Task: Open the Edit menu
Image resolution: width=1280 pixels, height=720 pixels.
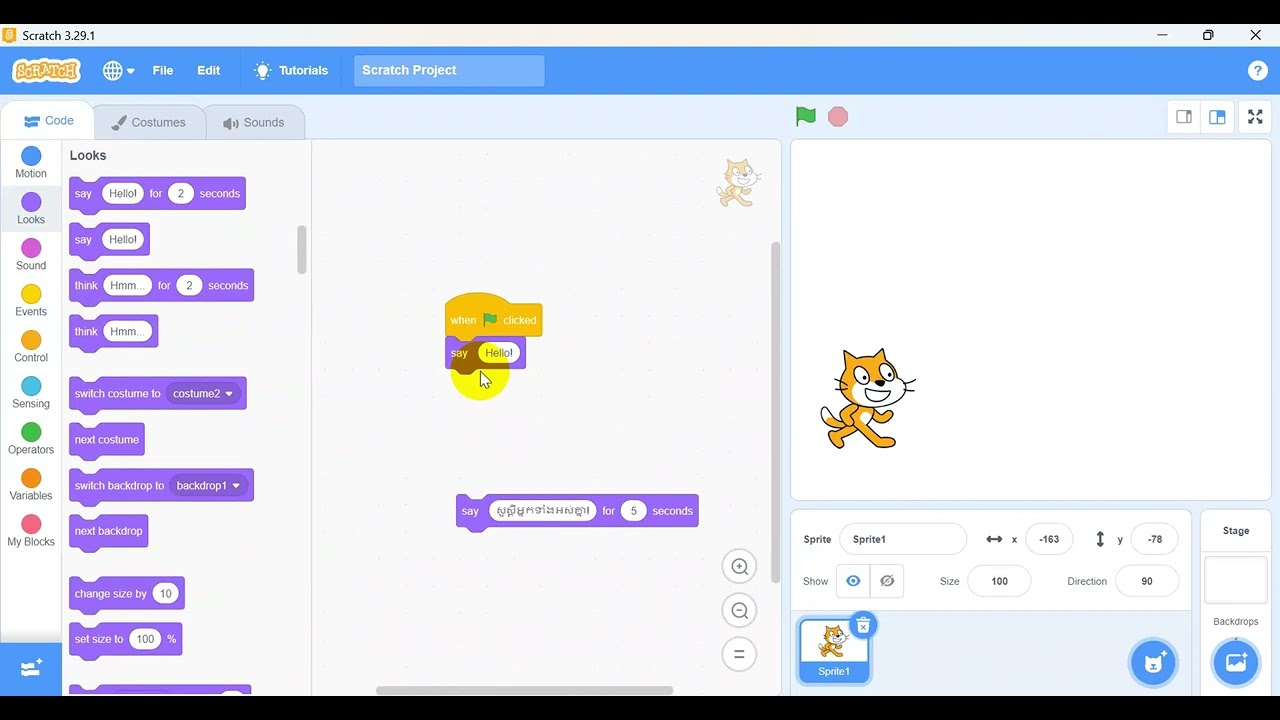Action: coord(208,71)
